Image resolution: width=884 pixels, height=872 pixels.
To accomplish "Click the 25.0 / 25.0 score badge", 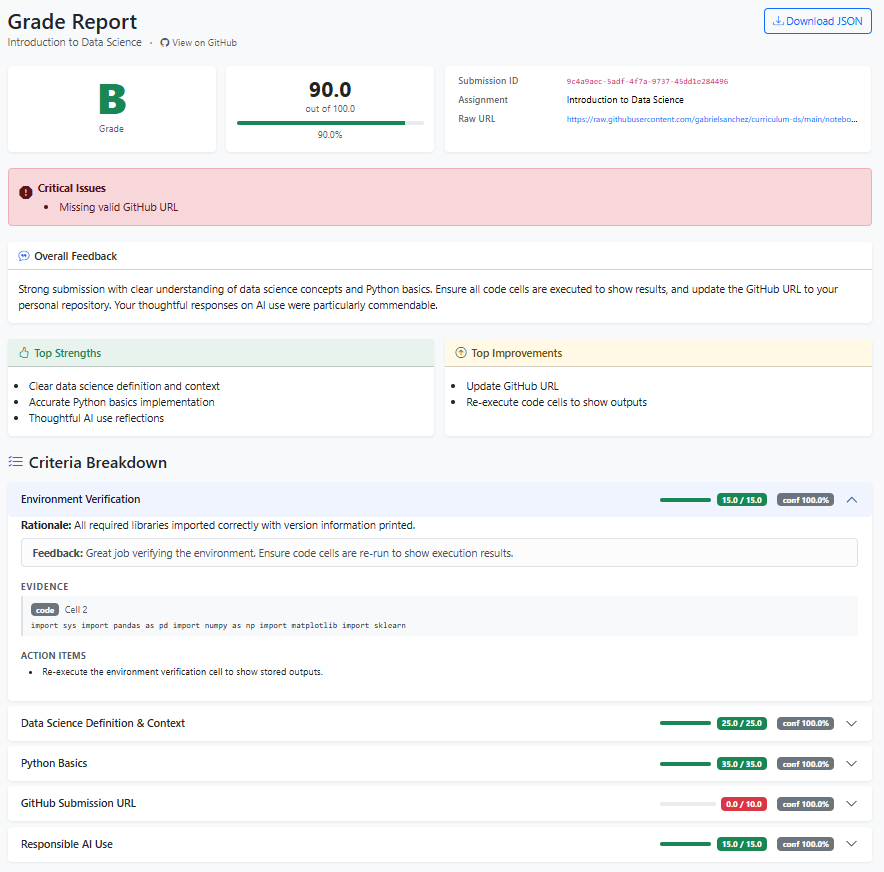I will click(742, 723).
